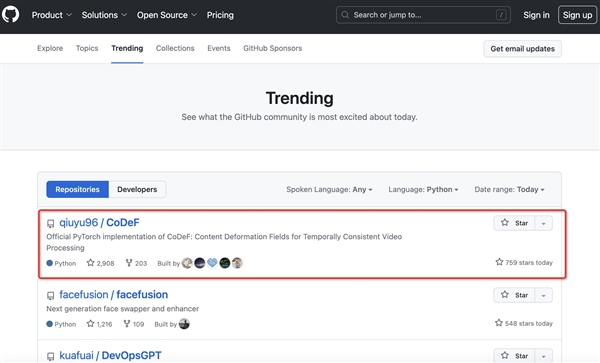Switch to the Developers view
Screen dimensions: 600x363
(x=137, y=189)
